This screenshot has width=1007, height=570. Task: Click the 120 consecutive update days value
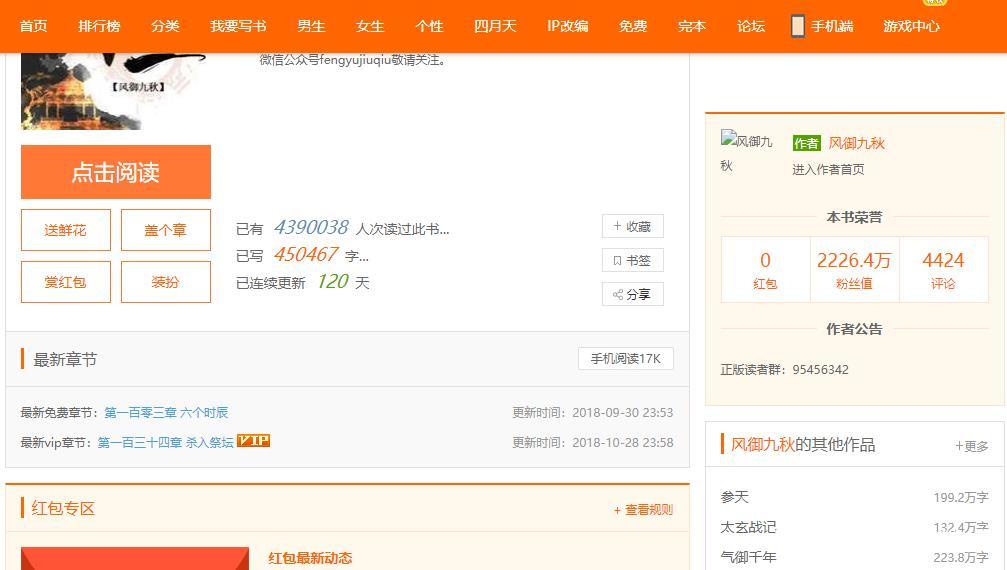[333, 281]
